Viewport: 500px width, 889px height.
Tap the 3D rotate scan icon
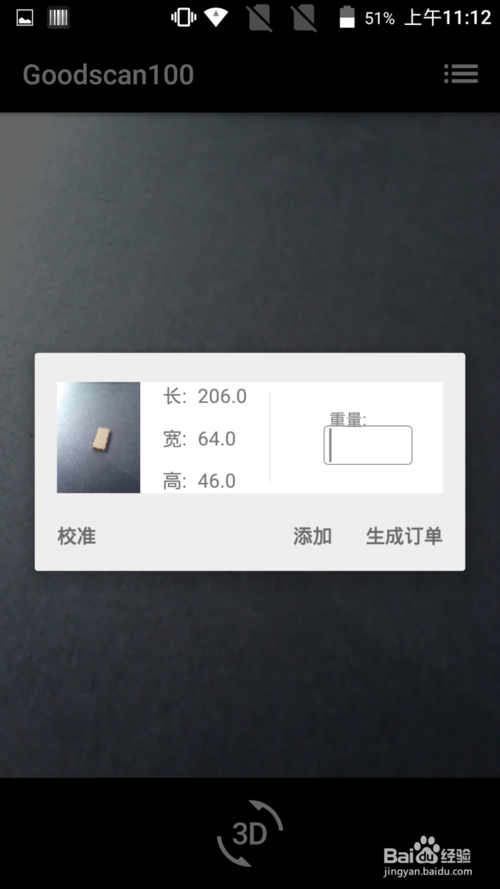250,833
